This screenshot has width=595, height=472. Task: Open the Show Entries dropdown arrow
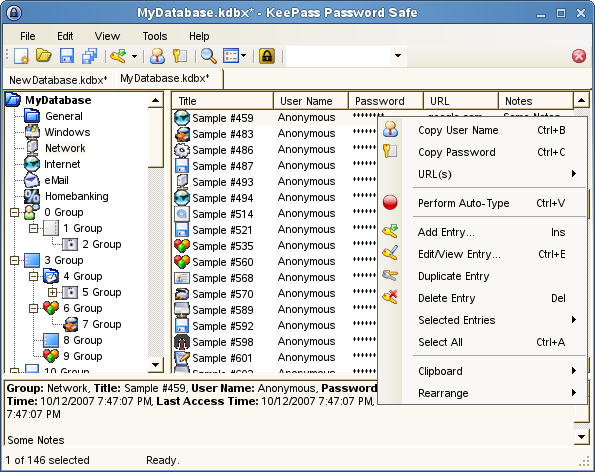click(x=244, y=56)
